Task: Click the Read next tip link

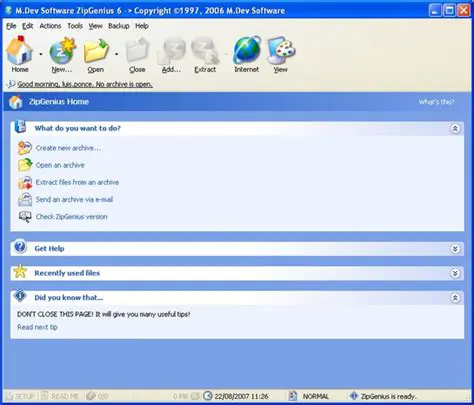Action: point(37,327)
